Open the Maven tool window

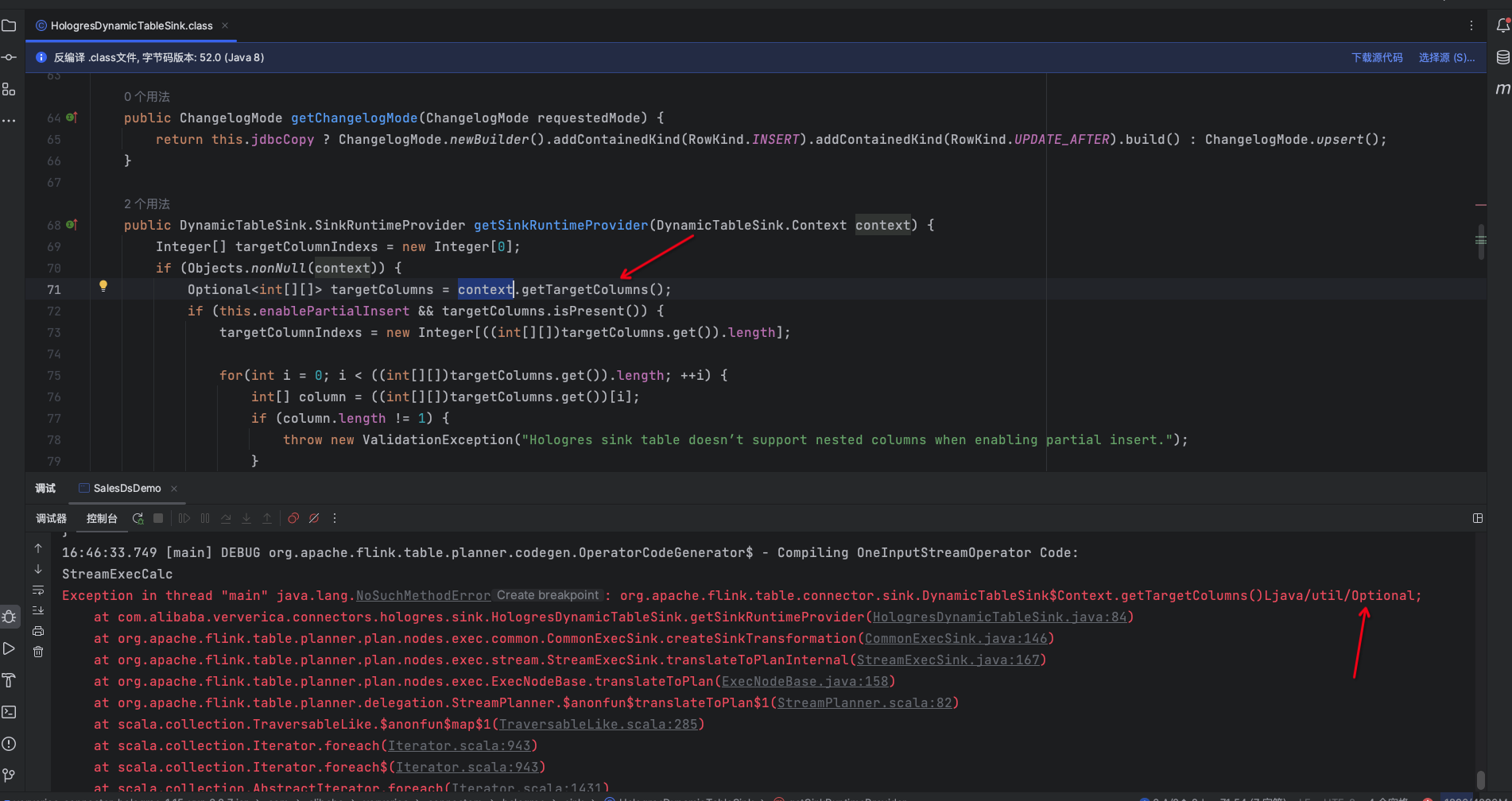tap(1502, 88)
